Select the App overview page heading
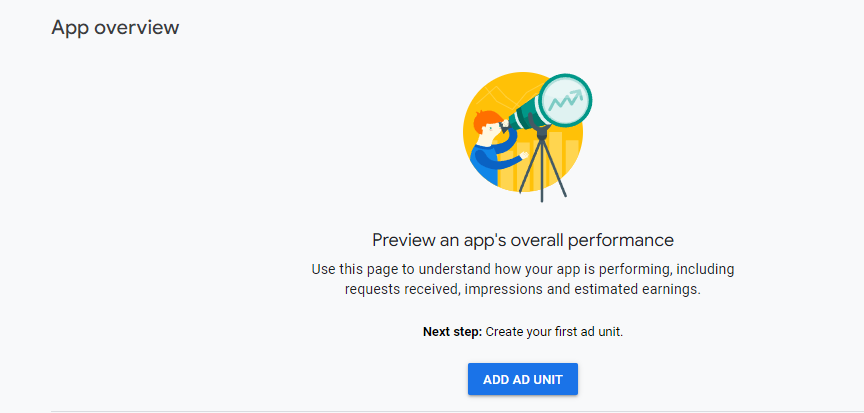This screenshot has height=413, width=864. (x=115, y=28)
